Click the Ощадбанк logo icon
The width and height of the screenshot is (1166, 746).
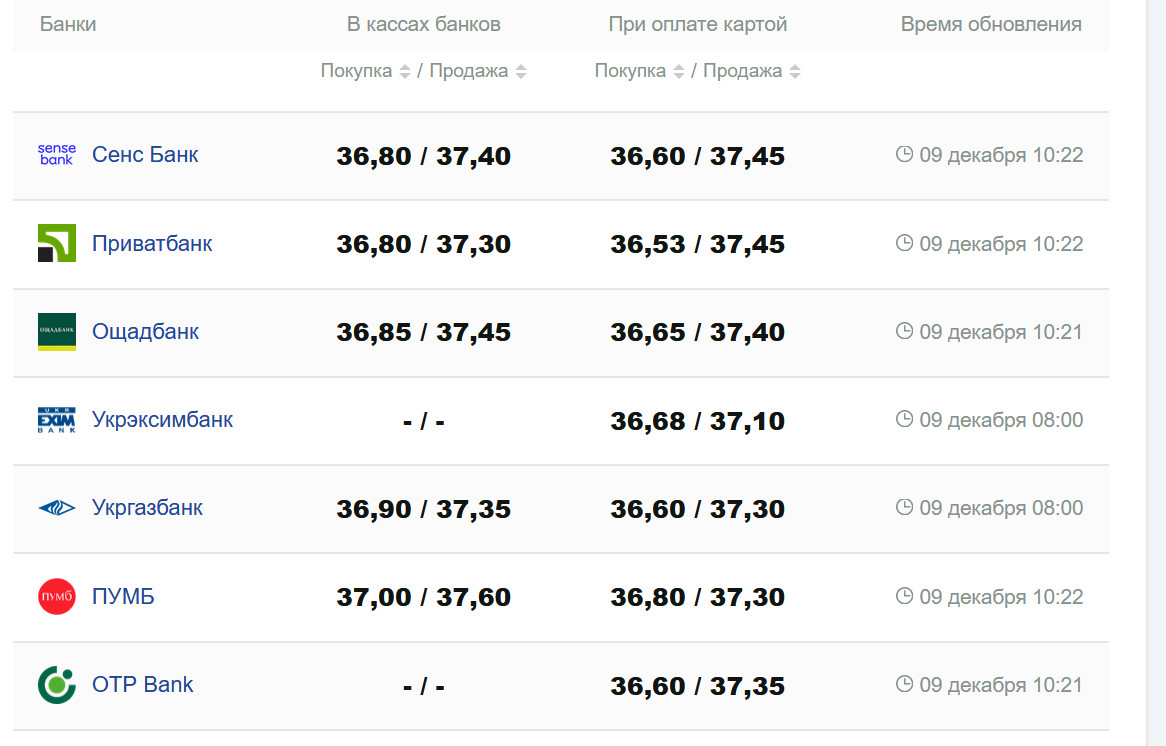(x=57, y=332)
